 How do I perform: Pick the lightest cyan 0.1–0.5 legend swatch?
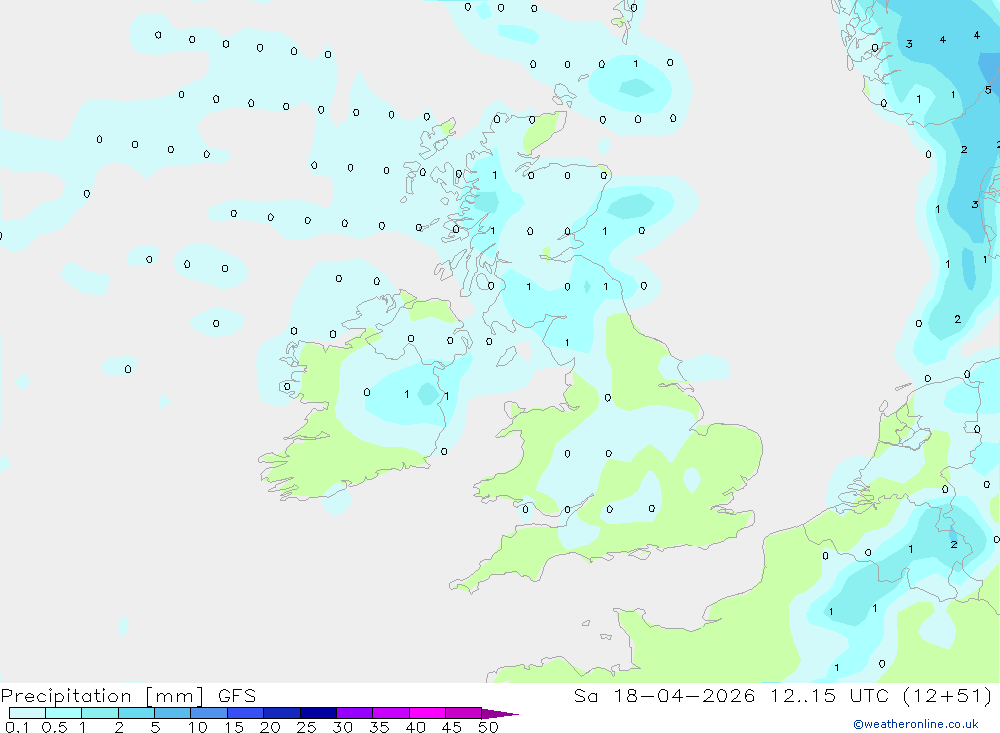point(27,713)
